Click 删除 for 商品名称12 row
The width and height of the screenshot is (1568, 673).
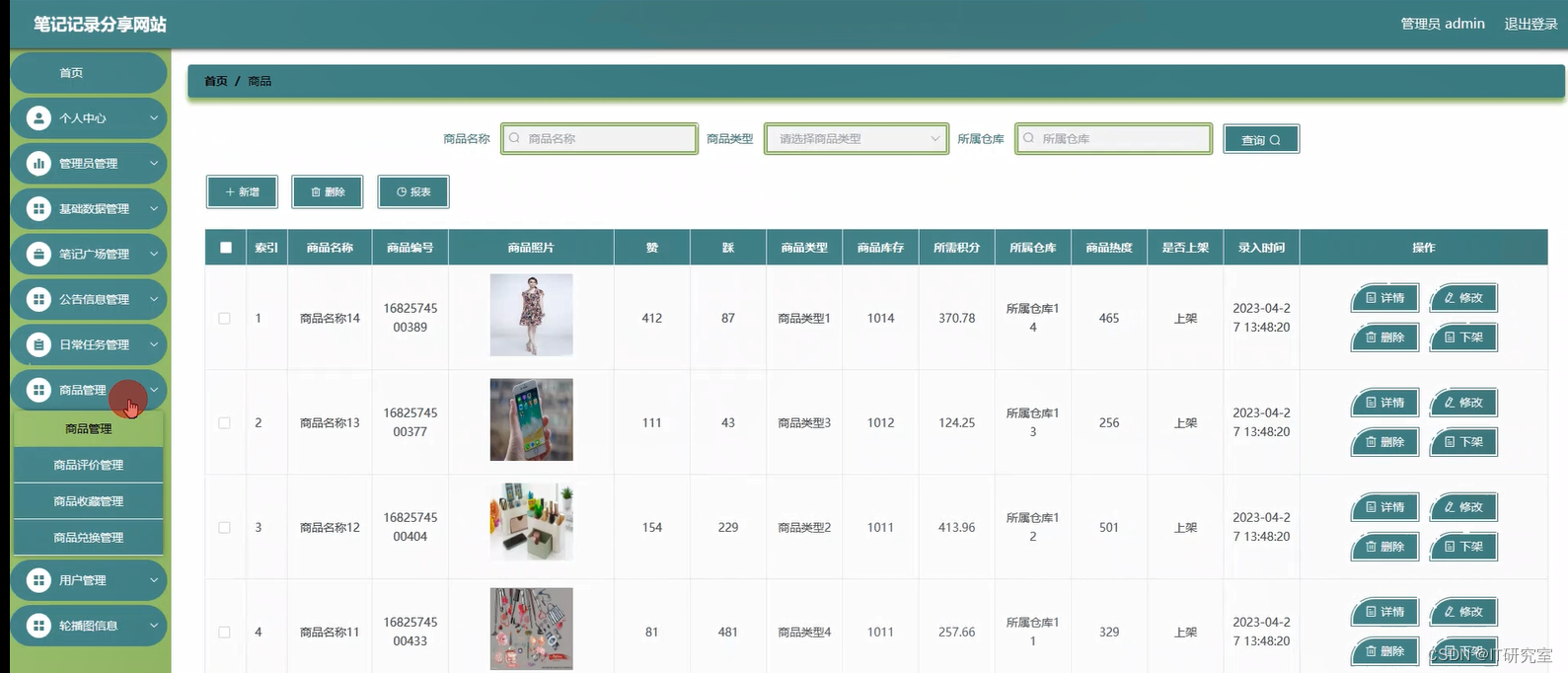[1384, 547]
